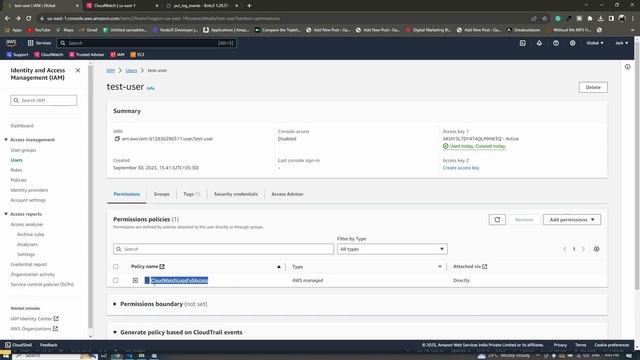Click AWS top search bar
Viewport: 640px width, 360px height.
pyautogui.click(x=147, y=43)
